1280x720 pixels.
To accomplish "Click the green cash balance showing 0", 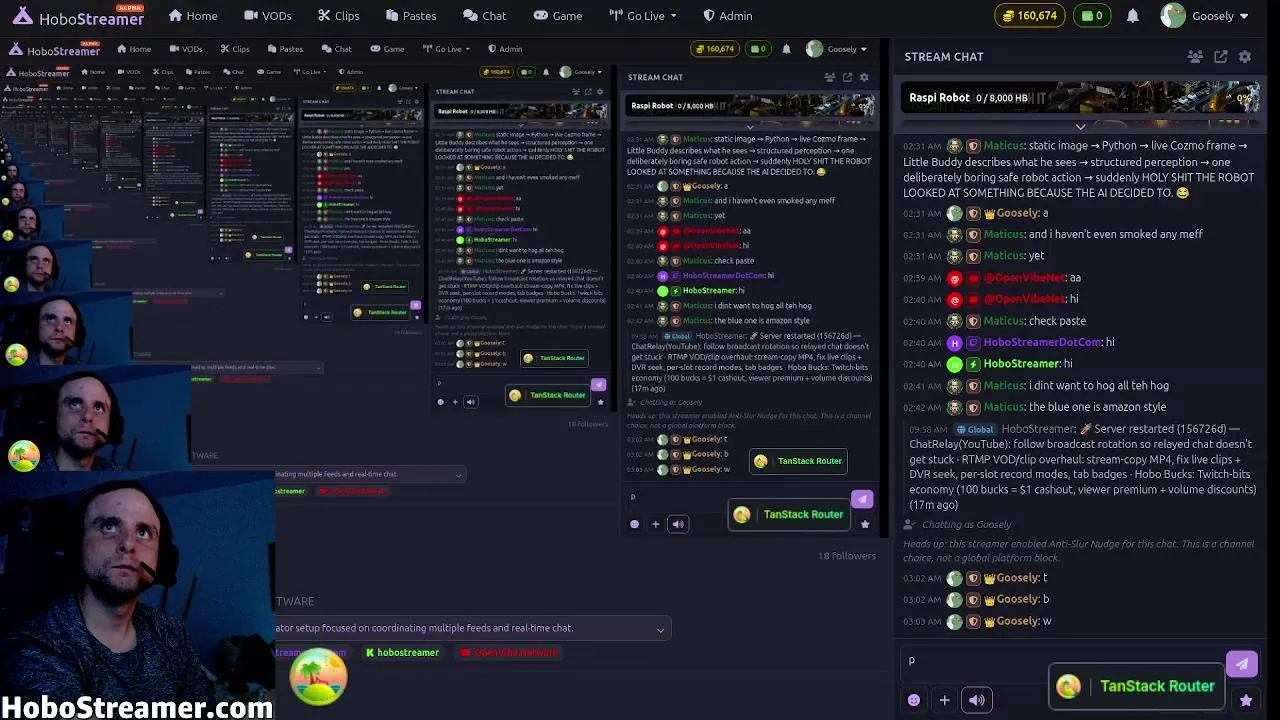I will pyautogui.click(x=1092, y=16).
